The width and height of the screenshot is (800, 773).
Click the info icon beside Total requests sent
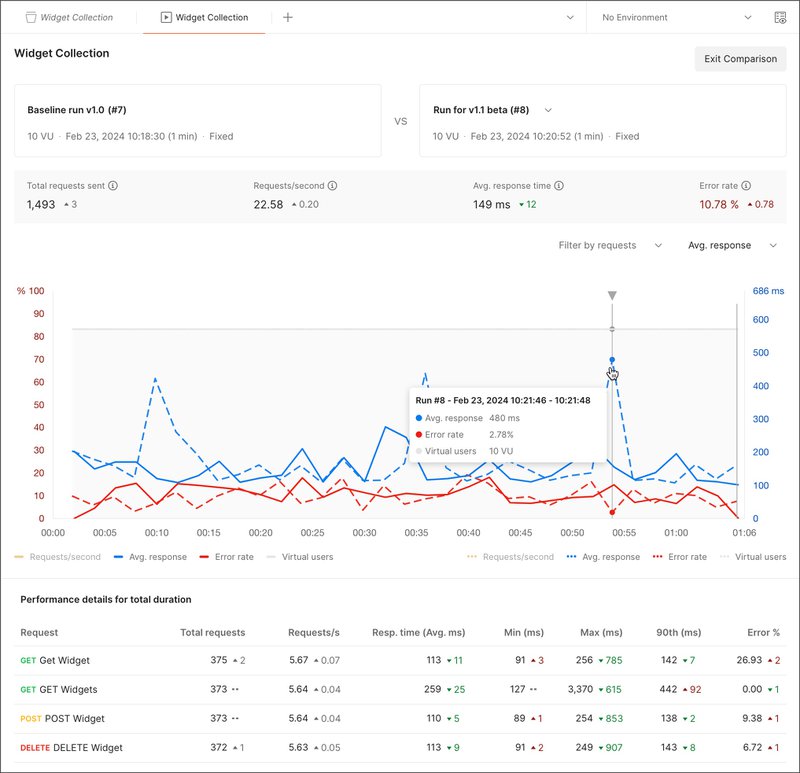pos(113,185)
